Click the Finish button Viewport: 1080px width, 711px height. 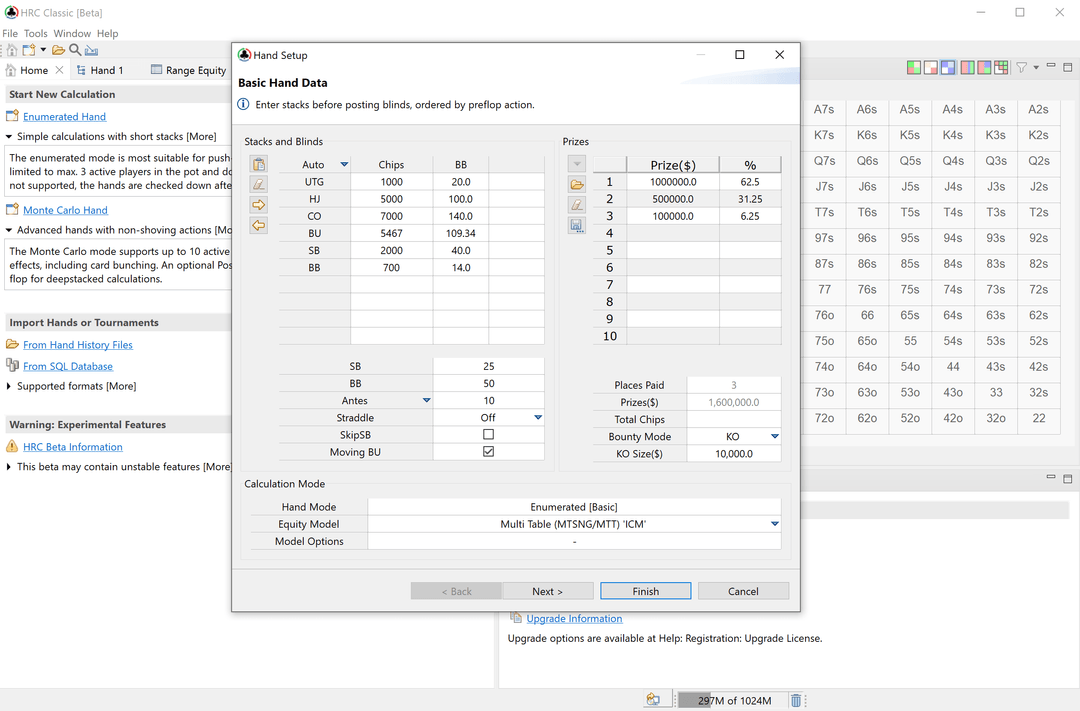coord(645,590)
